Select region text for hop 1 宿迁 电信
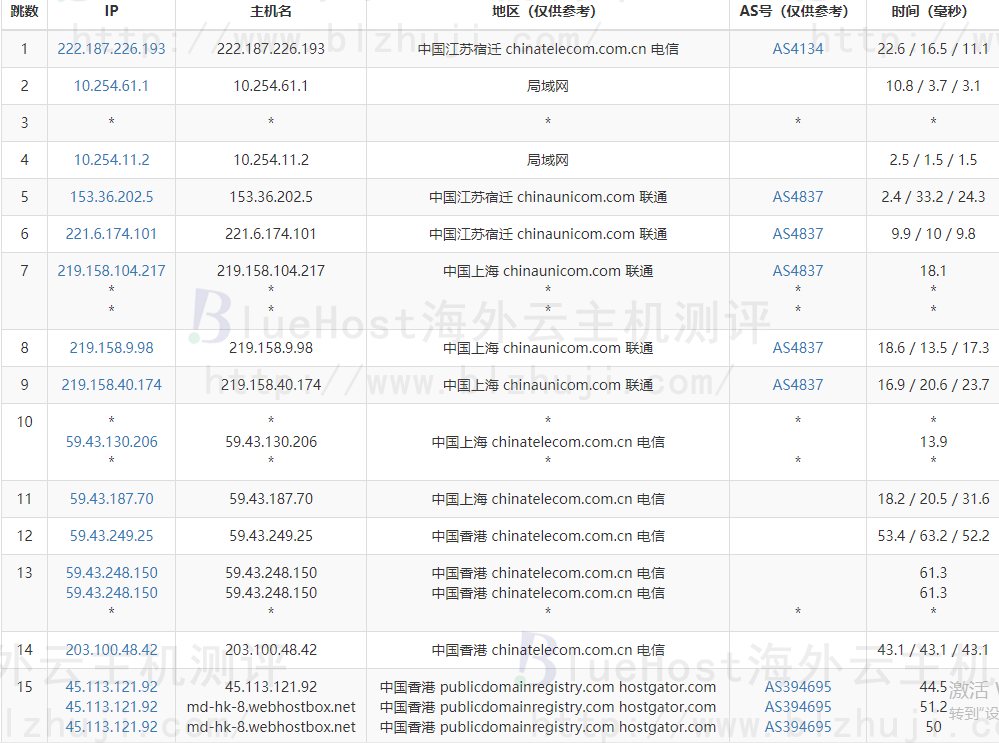This screenshot has height=743, width=999. (548, 48)
